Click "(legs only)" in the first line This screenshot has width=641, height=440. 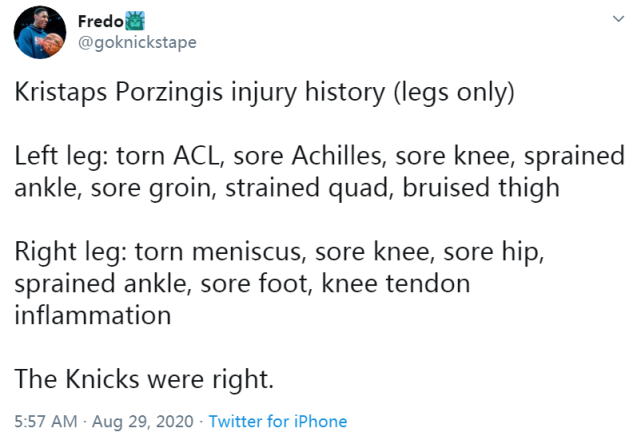tap(454, 93)
